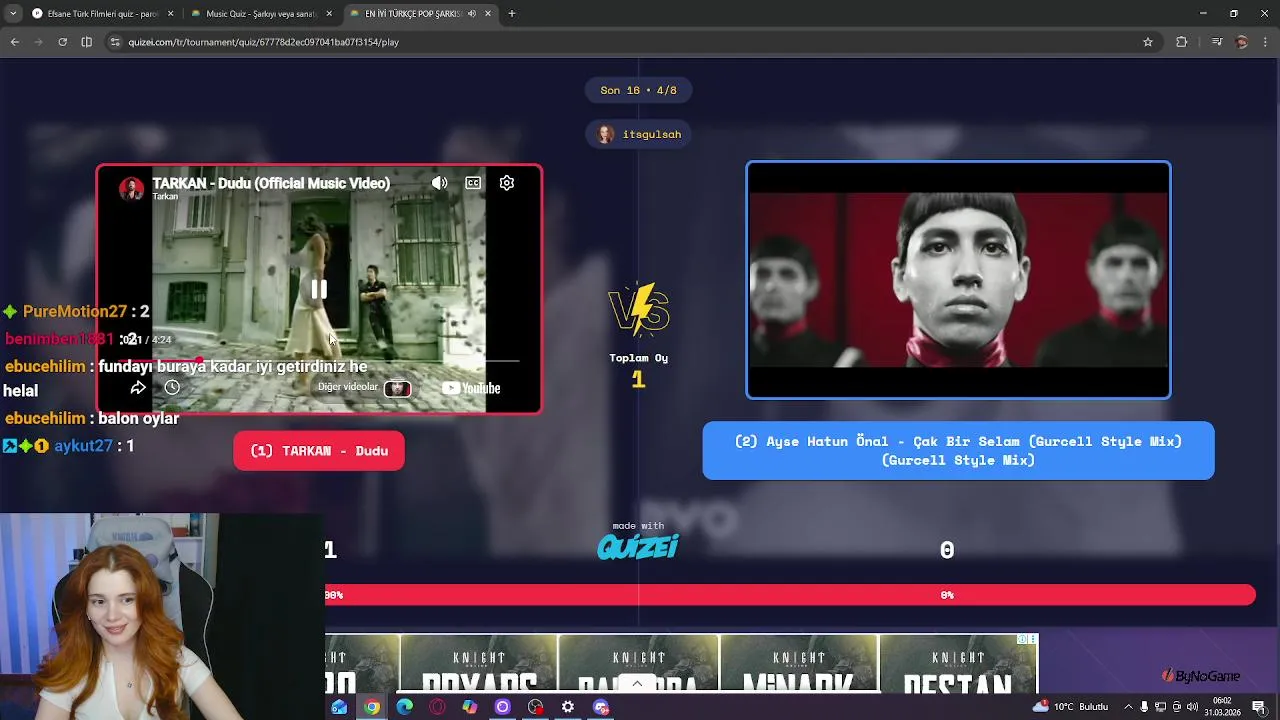
Task: Open itsgulsah user profile badge
Action: [639, 134]
